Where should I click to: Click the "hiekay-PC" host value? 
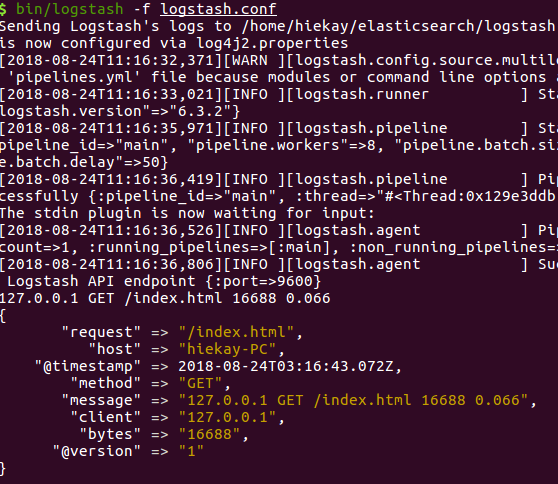tap(227, 349)
